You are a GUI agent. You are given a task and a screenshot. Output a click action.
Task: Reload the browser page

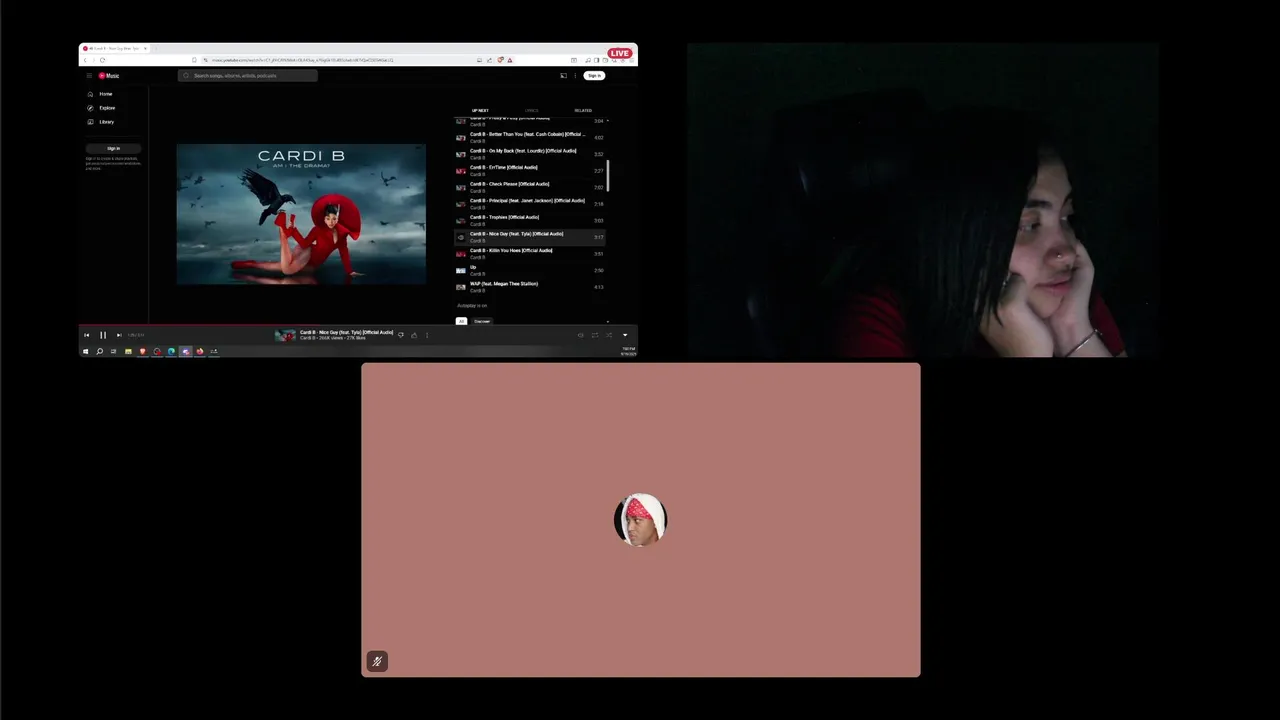(102, 60)
